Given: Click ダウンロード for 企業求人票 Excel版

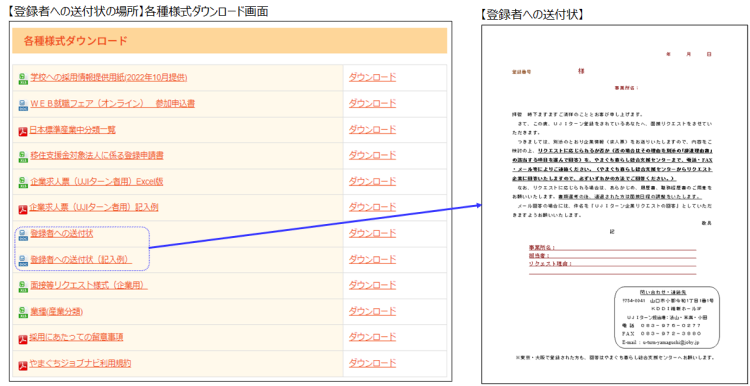Looking at the screenshot, I should pyautogui.click(x=372, y=181).
